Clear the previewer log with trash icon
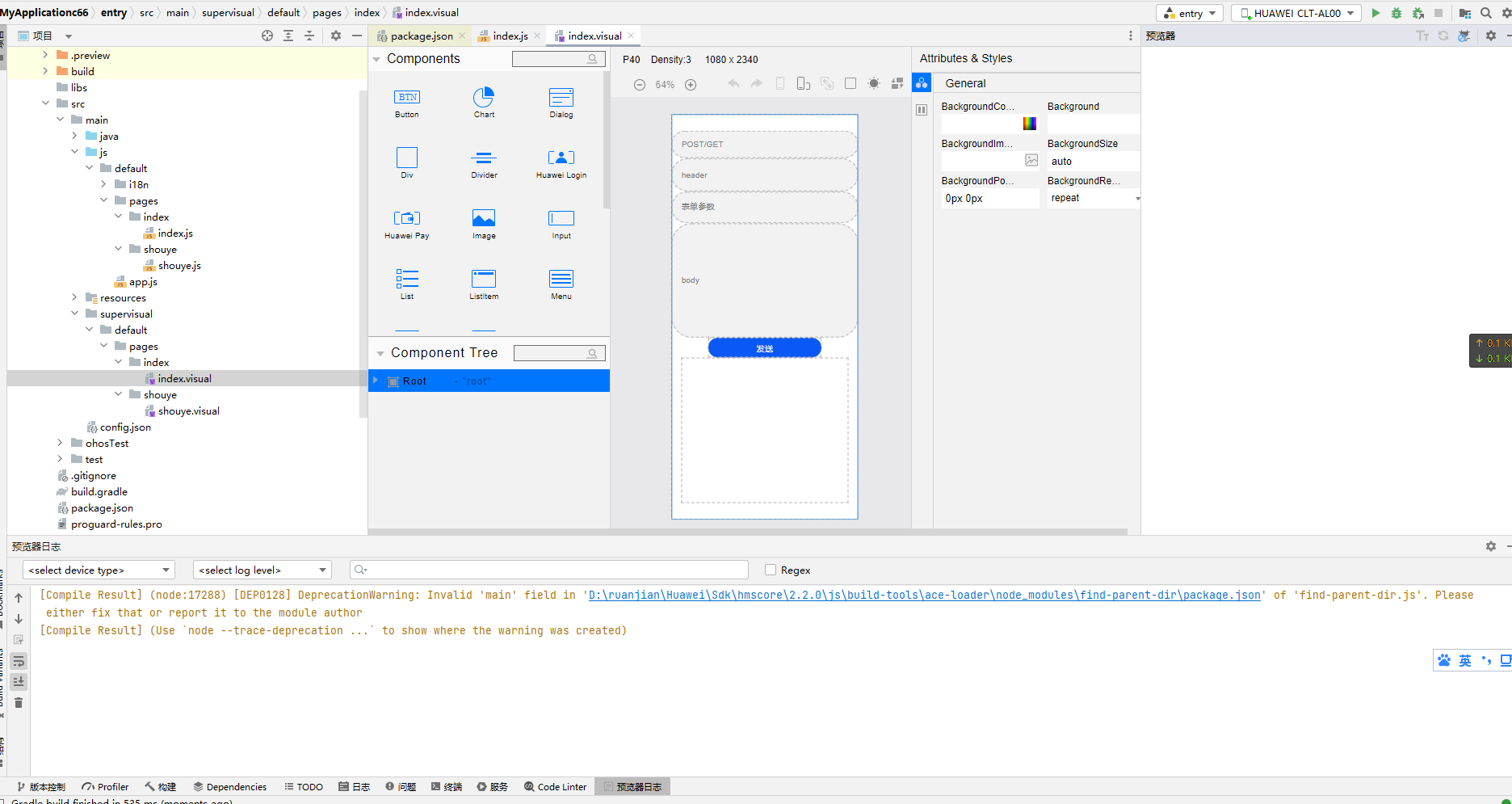 pyautogui.click(x=19, y=703)
